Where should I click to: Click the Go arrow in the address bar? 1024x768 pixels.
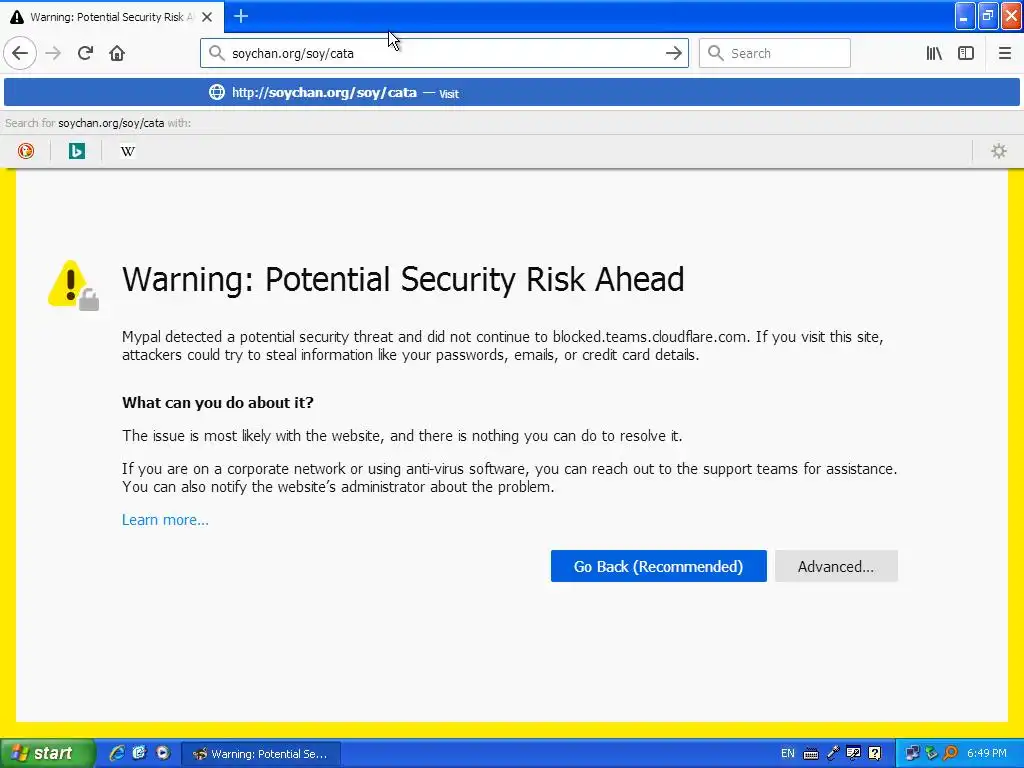[x=673, y=54]
